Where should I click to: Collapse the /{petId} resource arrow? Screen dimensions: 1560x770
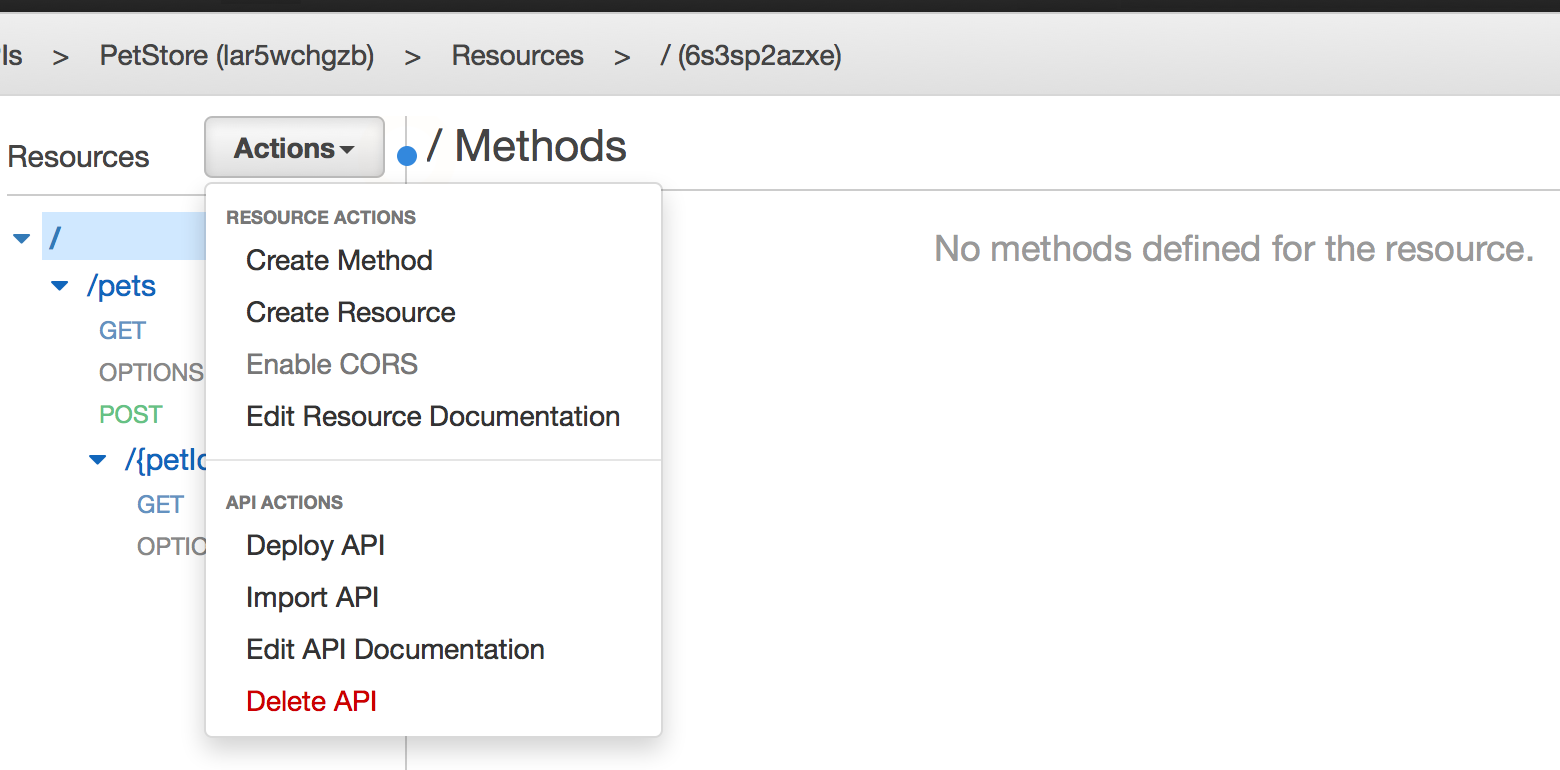98,460
